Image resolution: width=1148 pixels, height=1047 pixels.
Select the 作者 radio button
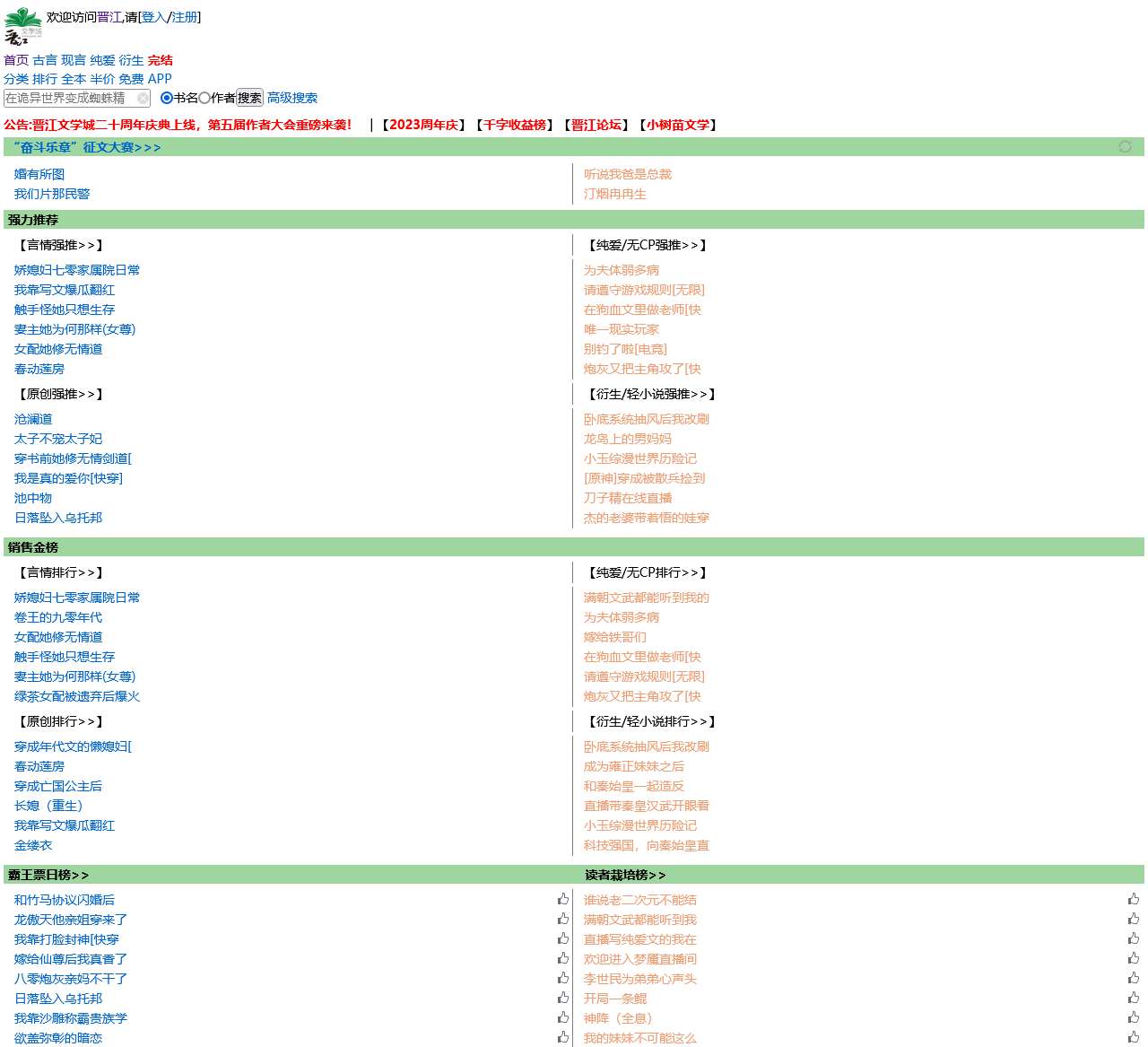pyautogui.click(x=204, y=98)
